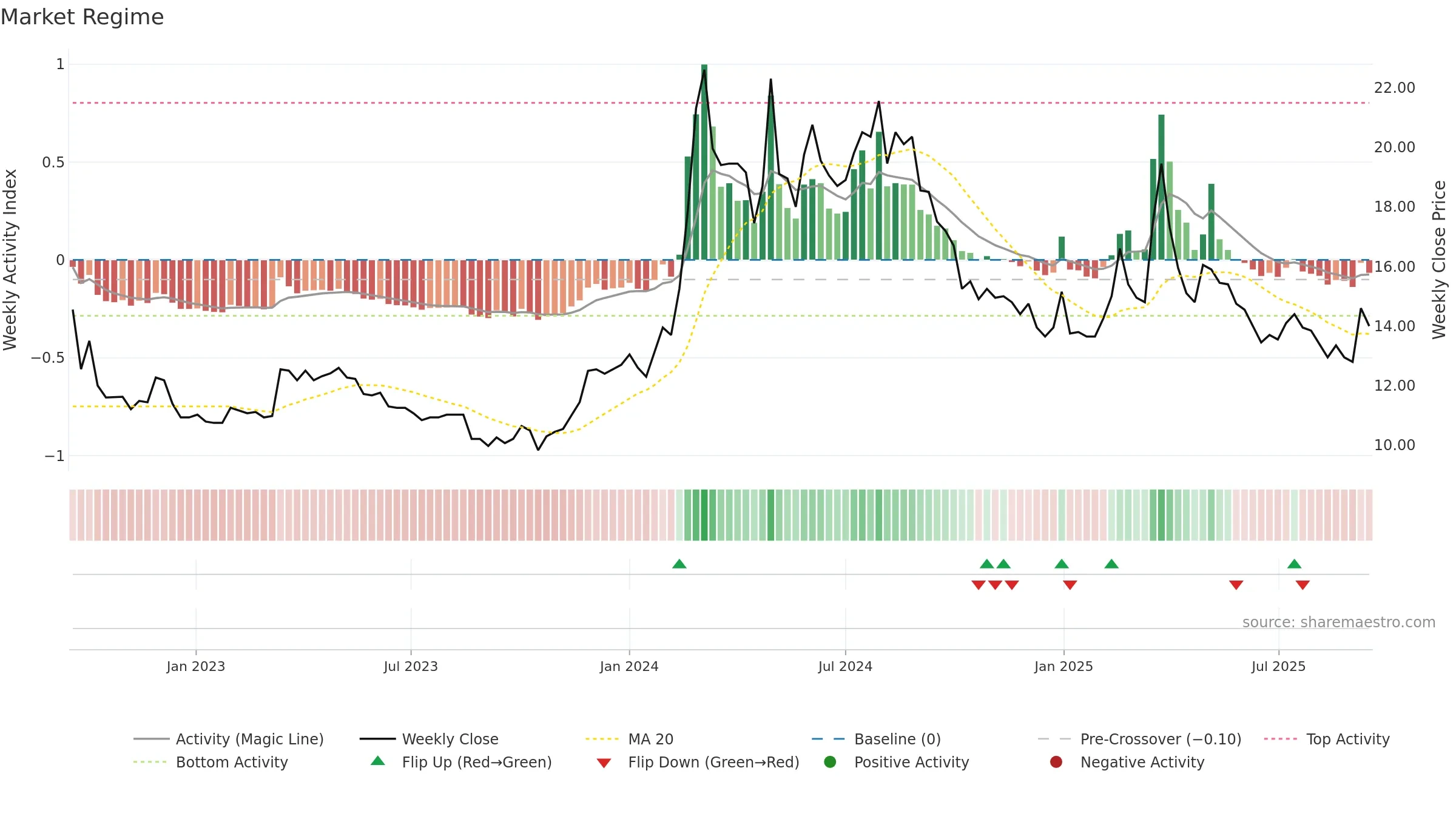Click the green flip-up triangle after Jul 2025
The width and height of the screenshot is (1456, 819).
tap(1294, 564)
